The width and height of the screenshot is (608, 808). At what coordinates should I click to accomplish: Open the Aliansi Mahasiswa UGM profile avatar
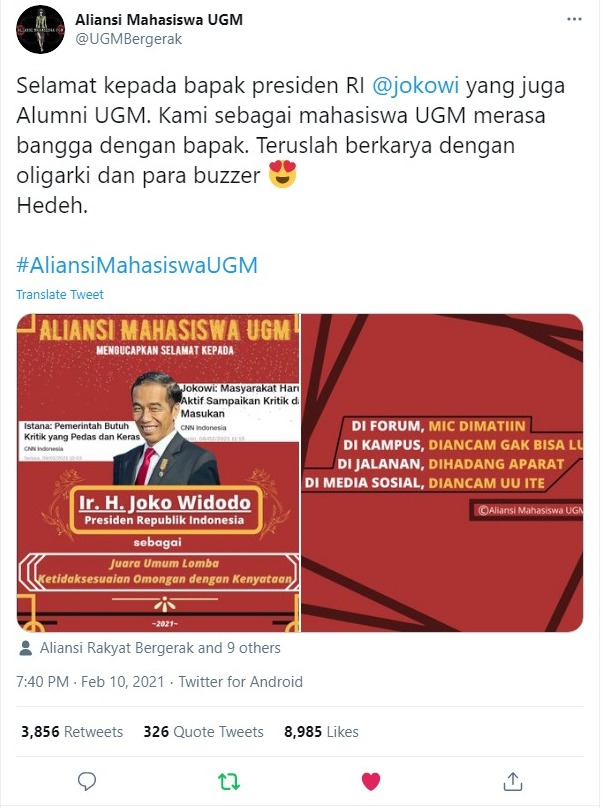pos(40,30)
